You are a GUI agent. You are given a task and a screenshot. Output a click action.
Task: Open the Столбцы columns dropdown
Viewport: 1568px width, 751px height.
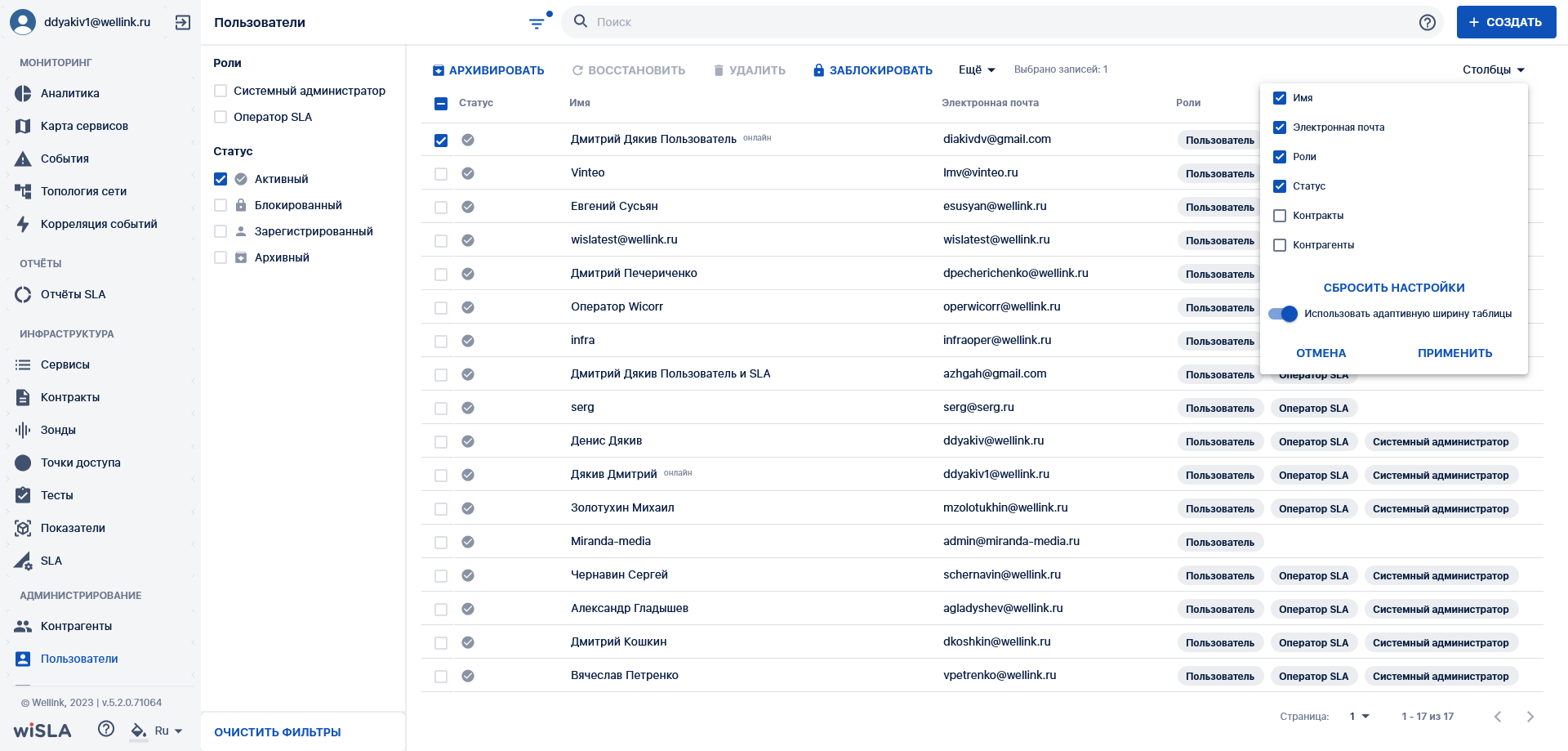[1494, 69]
